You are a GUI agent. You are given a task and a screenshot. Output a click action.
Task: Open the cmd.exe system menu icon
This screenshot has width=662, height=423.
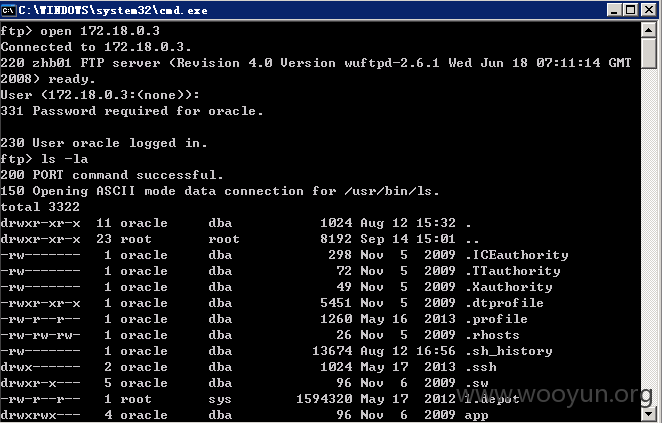(8, 10)
